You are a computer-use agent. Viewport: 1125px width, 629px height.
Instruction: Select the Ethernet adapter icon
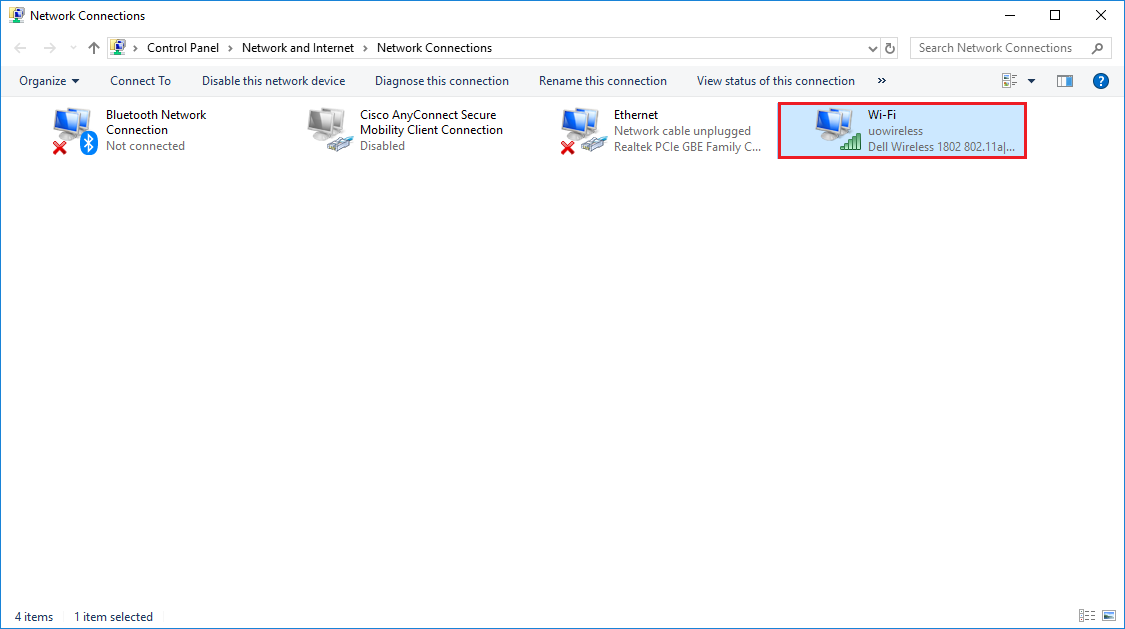point(583,131)
